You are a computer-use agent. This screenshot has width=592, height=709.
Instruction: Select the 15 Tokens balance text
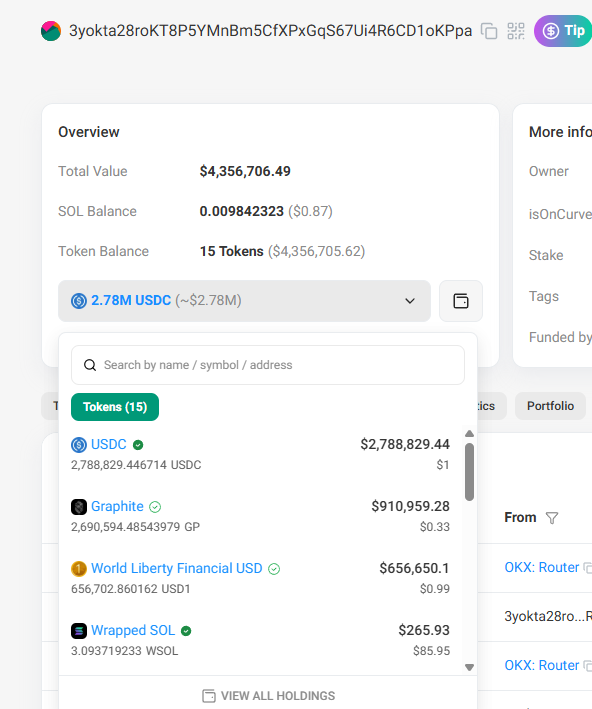[232, 251]
